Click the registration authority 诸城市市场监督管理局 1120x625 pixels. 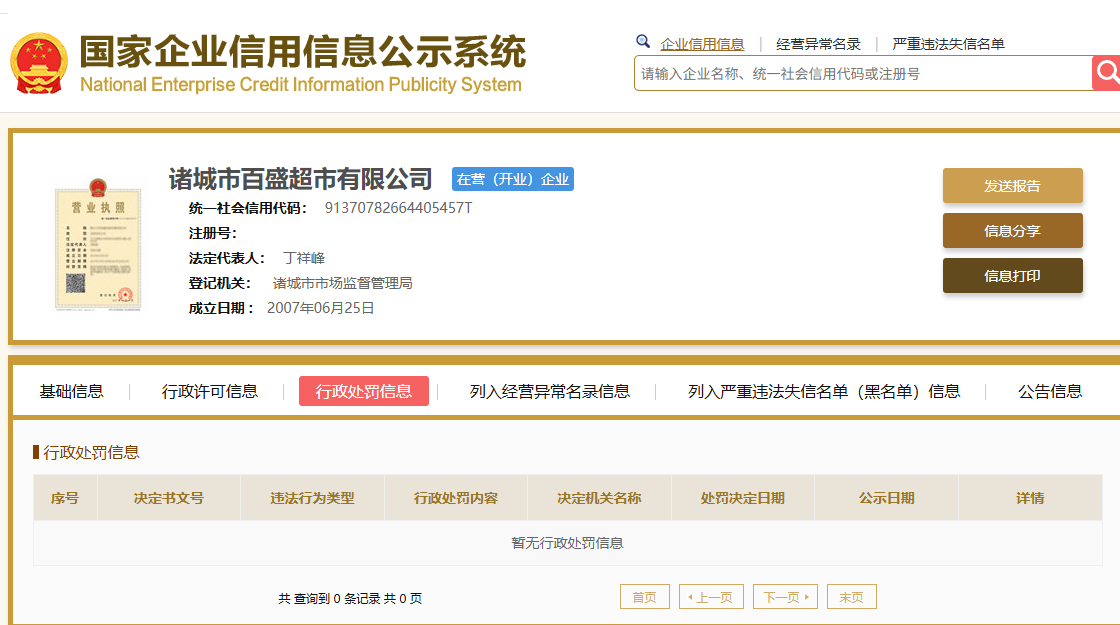(x=342, y=283)
